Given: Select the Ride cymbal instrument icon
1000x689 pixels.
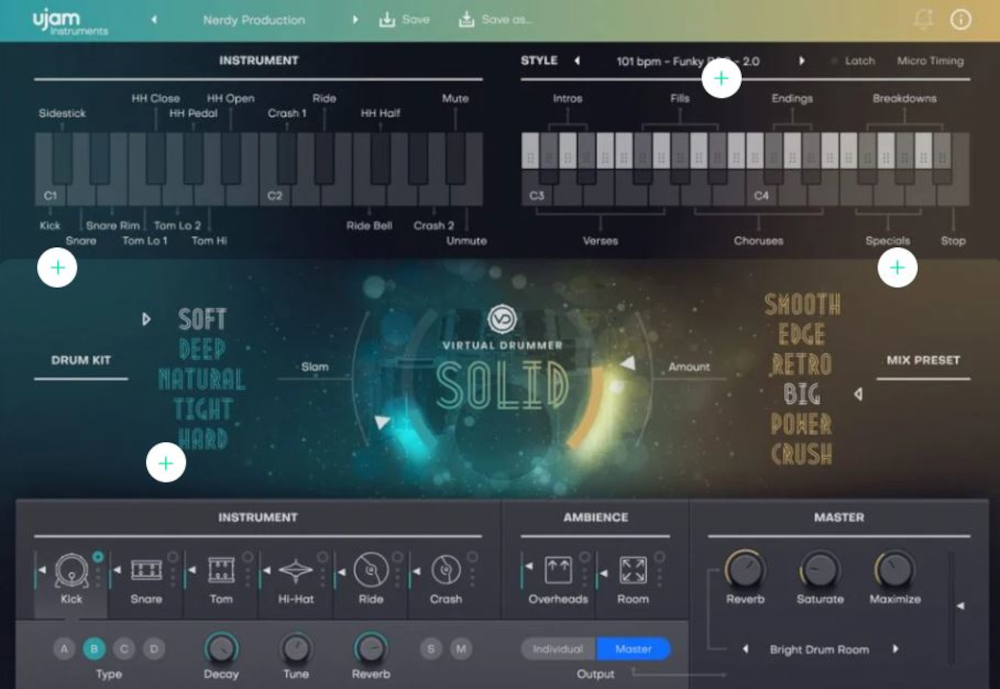Looking at the screenshot, I should [371, 570].
